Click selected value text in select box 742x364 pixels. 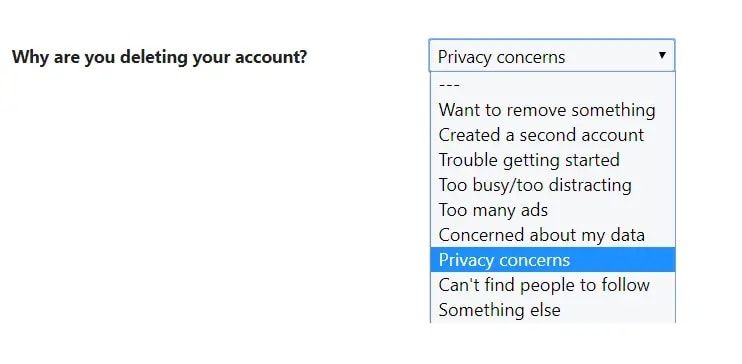502,57
